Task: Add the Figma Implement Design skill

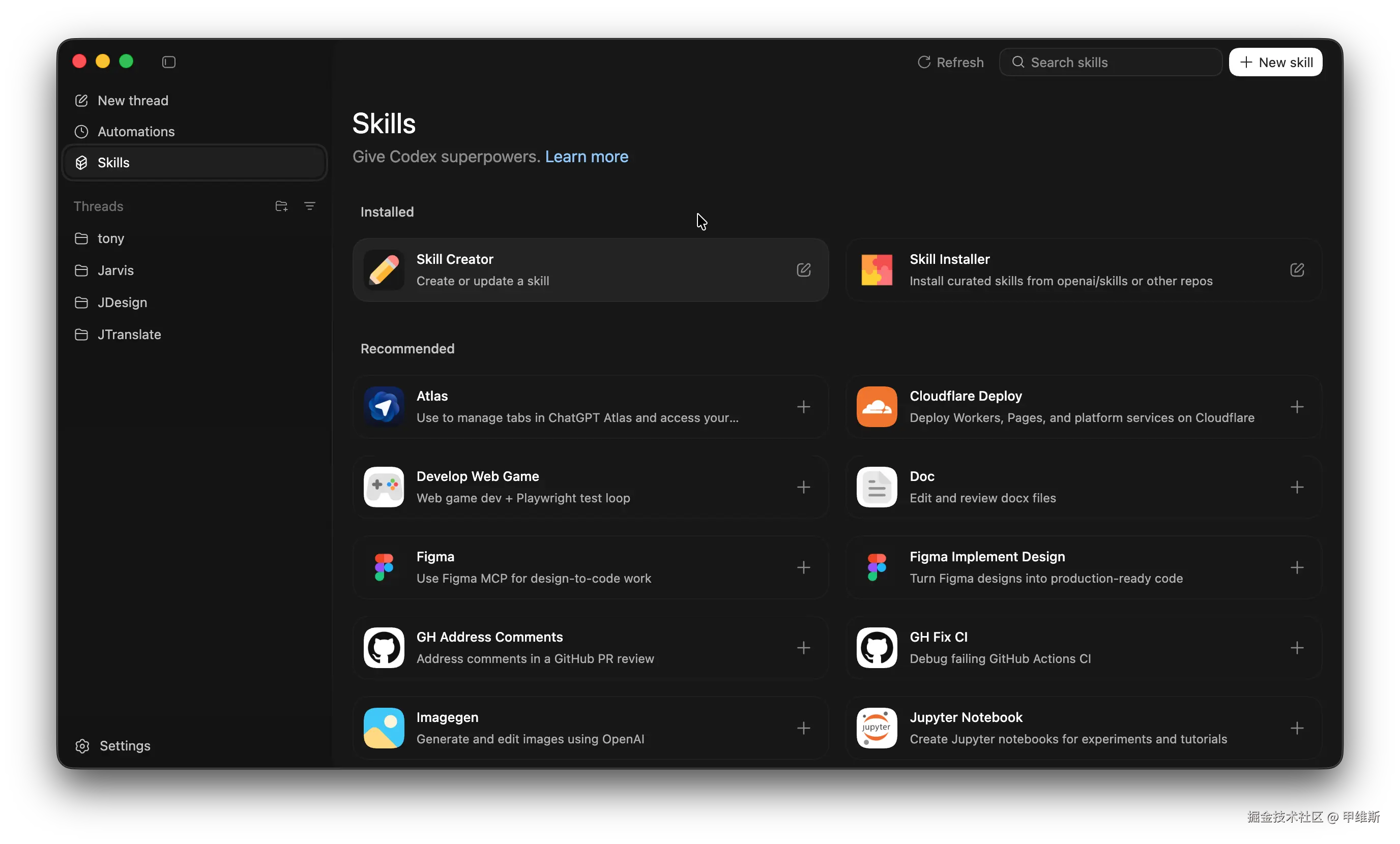Action: pos(1297,567)
